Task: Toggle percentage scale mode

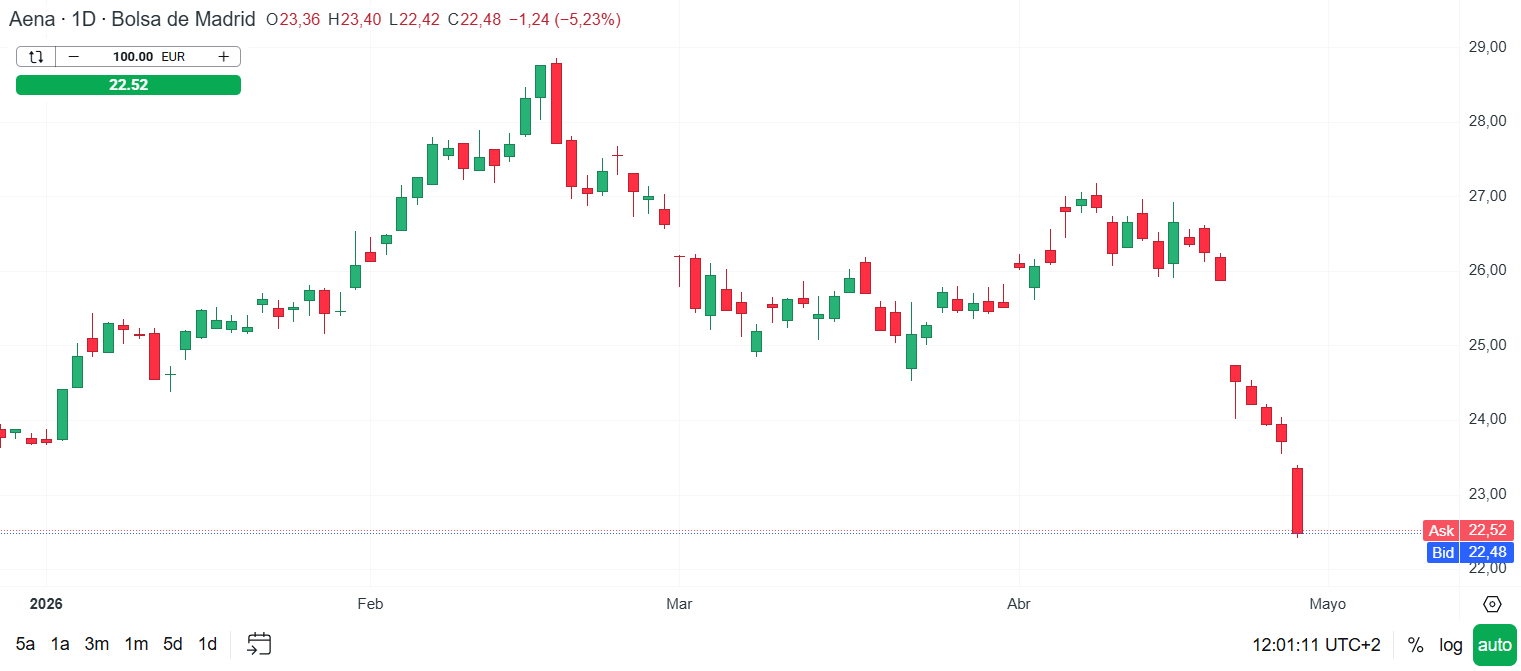Action: [1414, 645]
